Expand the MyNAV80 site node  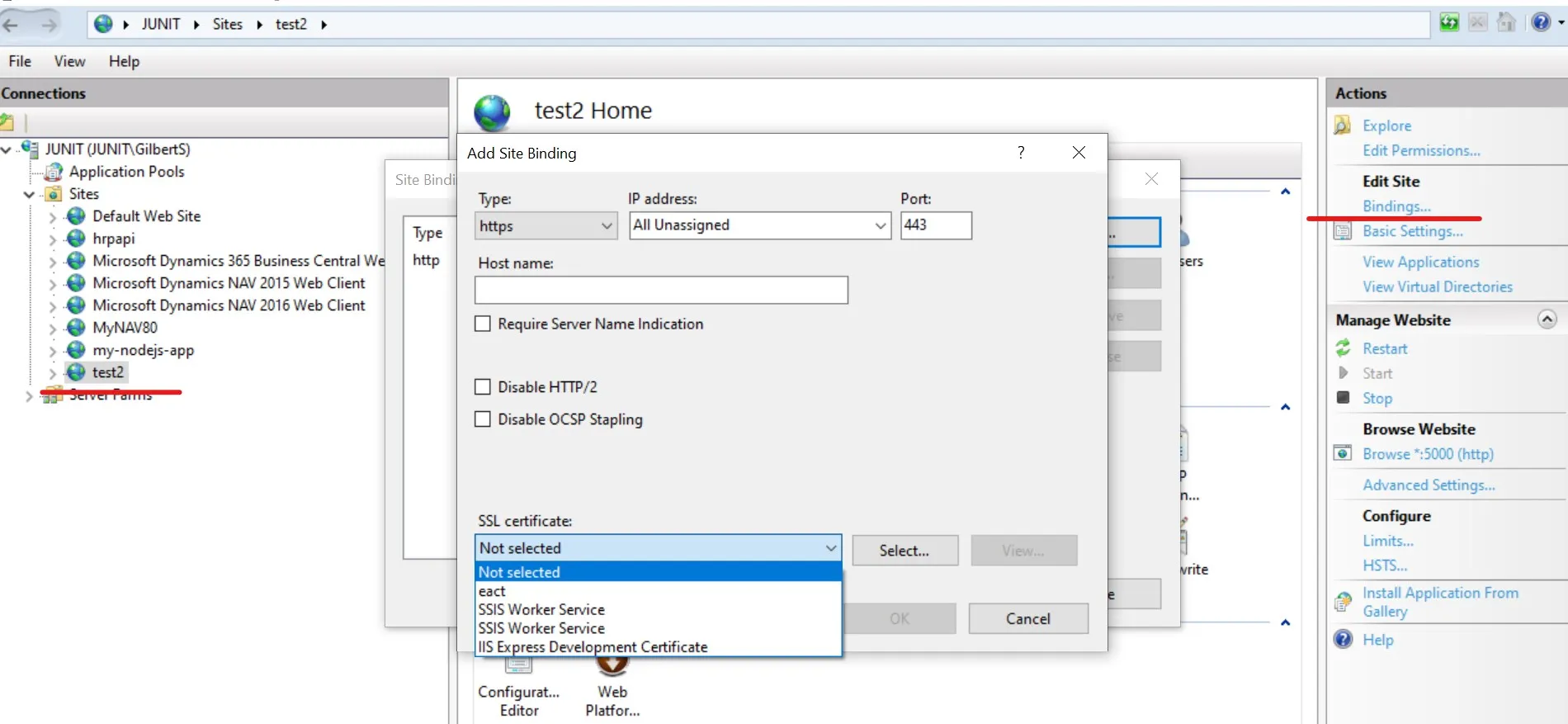click(x=53, y=329)
